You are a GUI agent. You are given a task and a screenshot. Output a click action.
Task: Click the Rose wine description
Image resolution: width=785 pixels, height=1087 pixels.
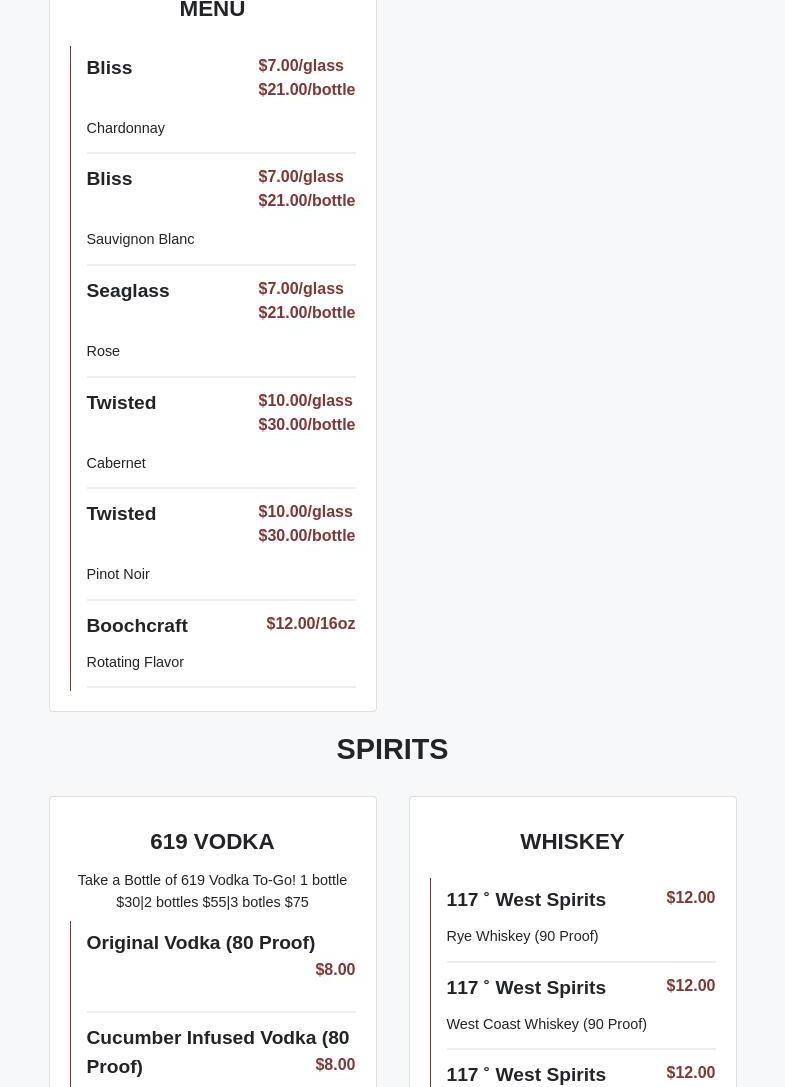pos(103,352)
